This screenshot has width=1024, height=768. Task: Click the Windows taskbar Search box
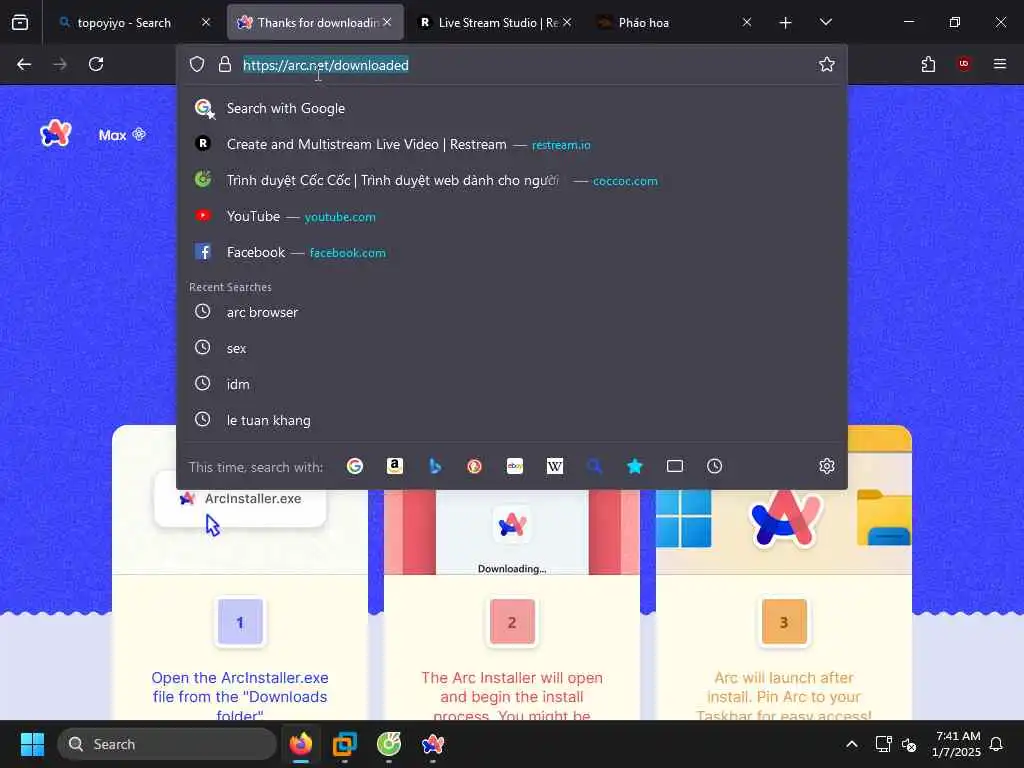tap(167, 744)
